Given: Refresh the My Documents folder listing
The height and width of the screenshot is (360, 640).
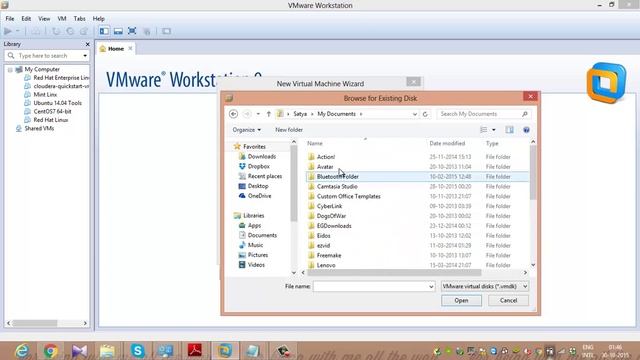Looking at the screenshot, I should tap(425, 114).
